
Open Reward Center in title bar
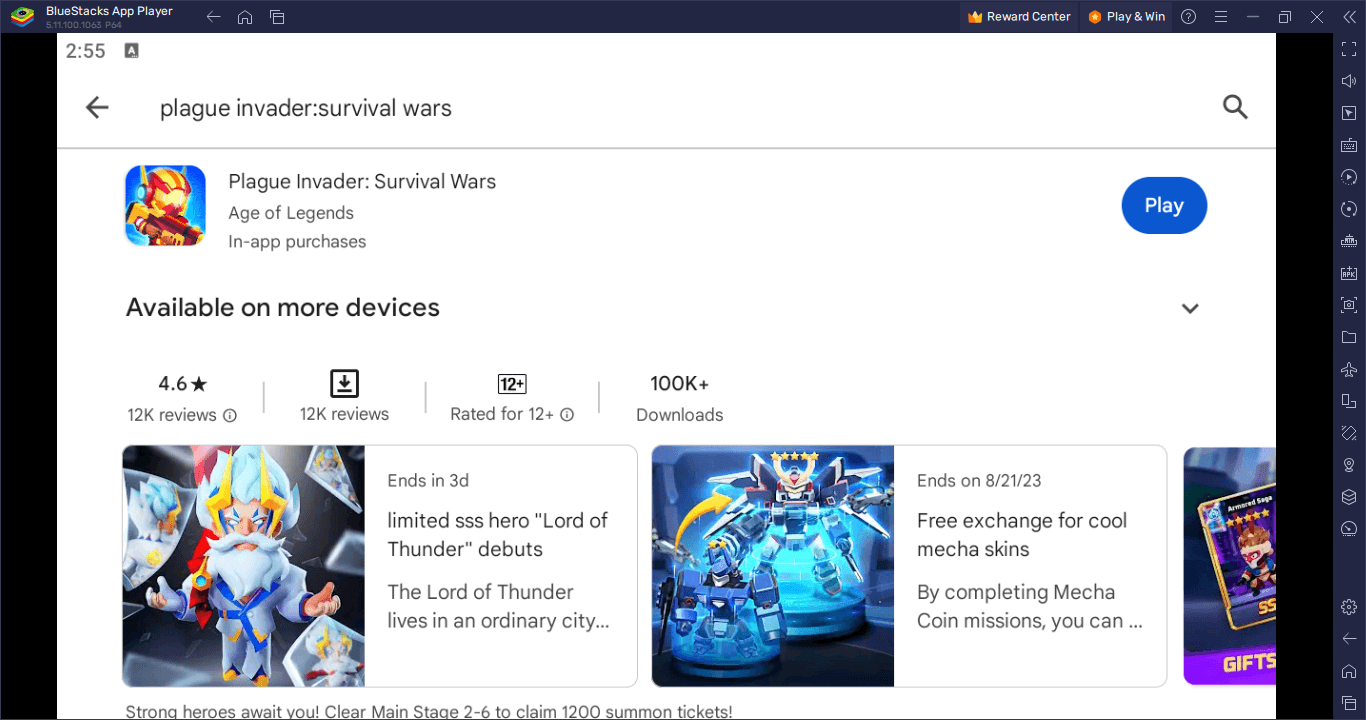[x=1020, y=17]
